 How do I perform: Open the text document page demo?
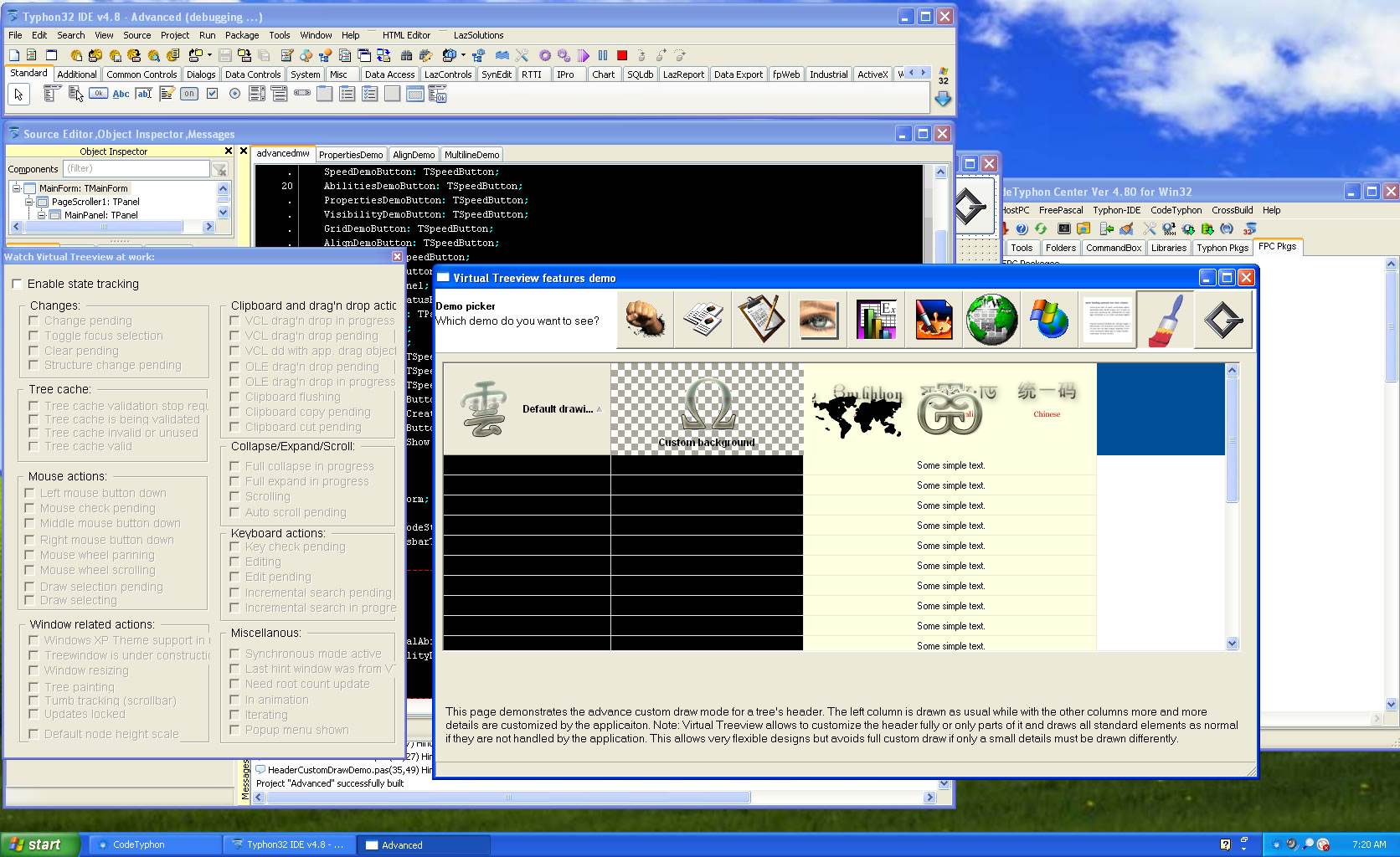click(x=1107, y=320)
